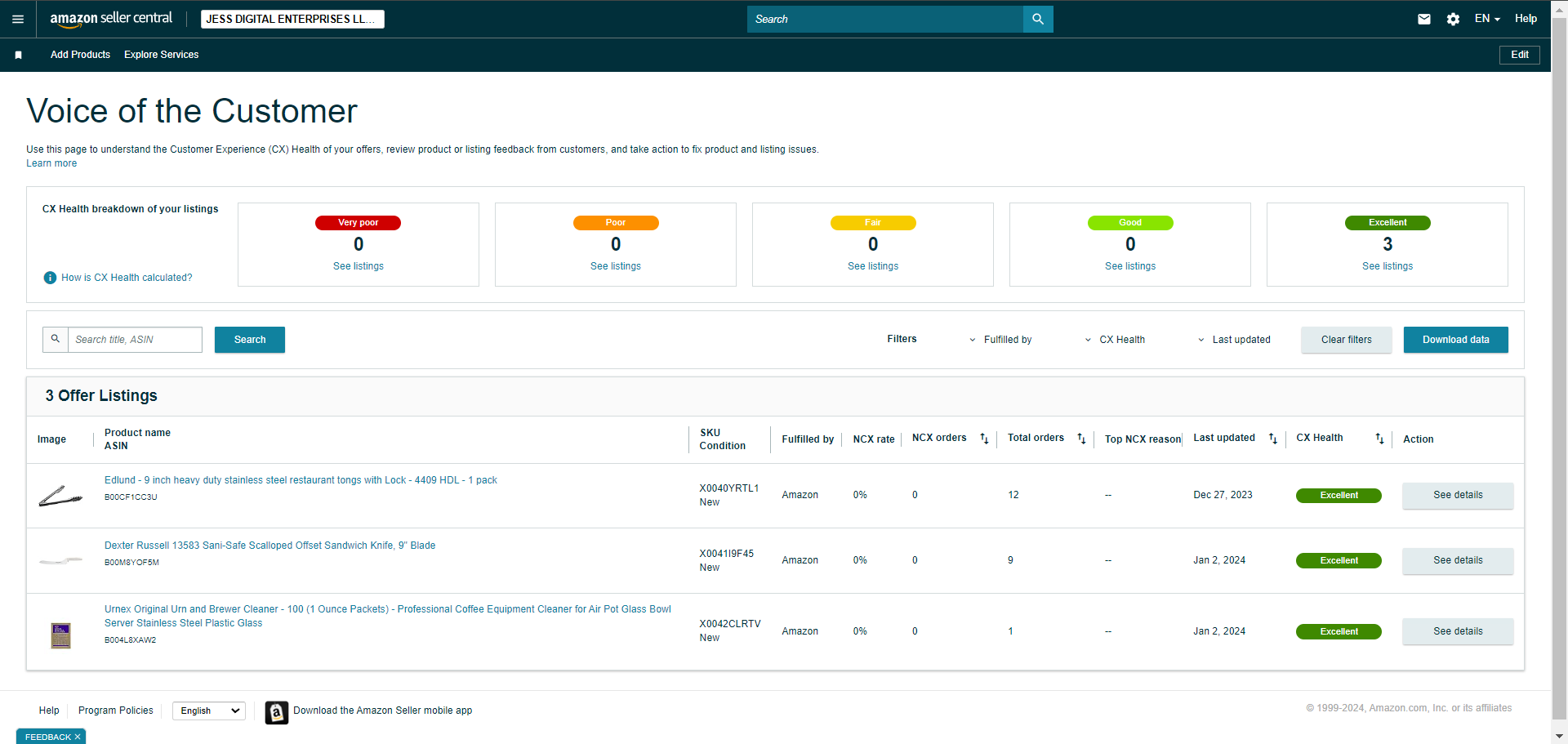Open the English language selector in footer
This screenshot has width=1568, height=744.
click(x=209, y=711)
